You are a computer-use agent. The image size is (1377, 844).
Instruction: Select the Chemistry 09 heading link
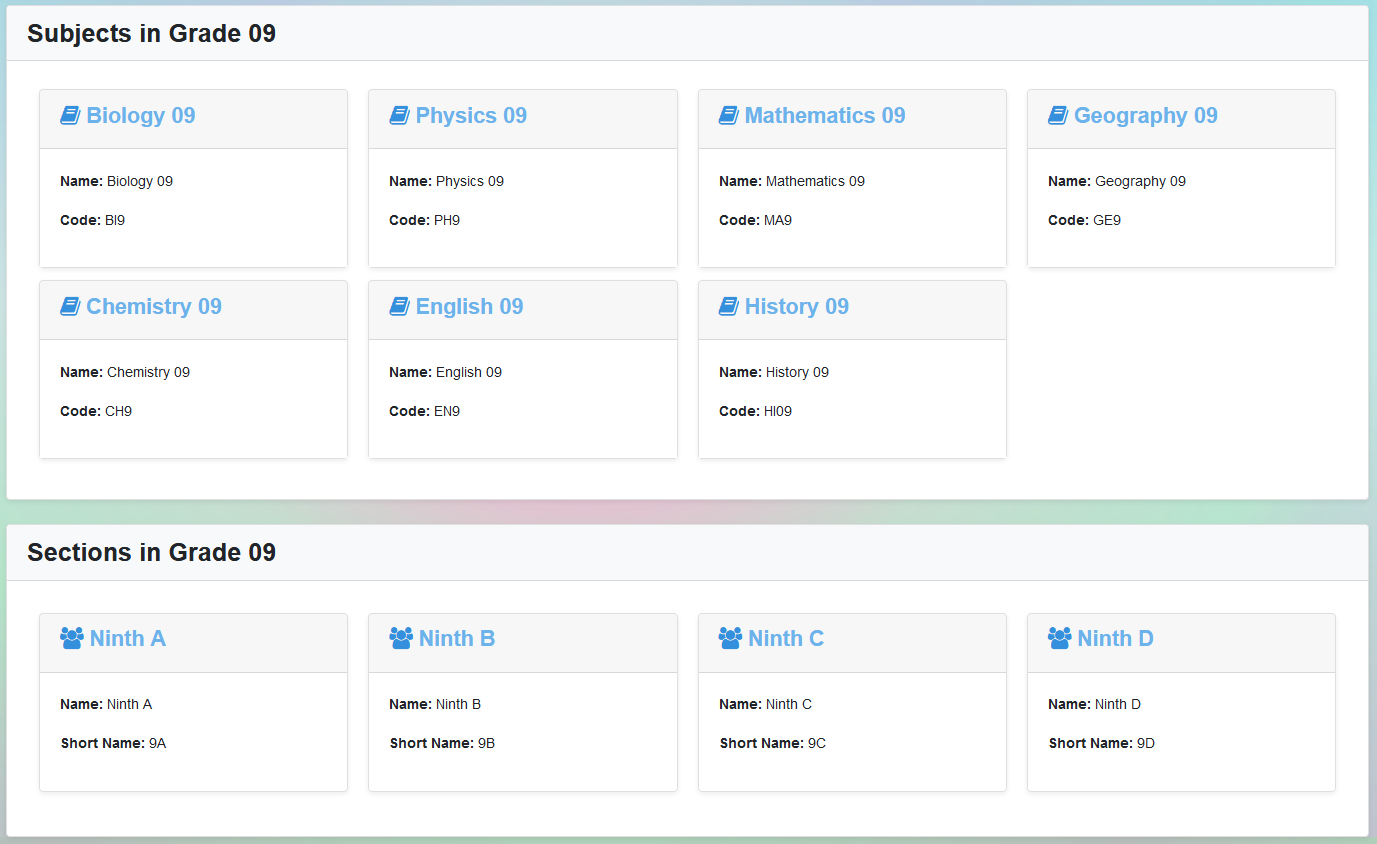(x=154, y=307)
